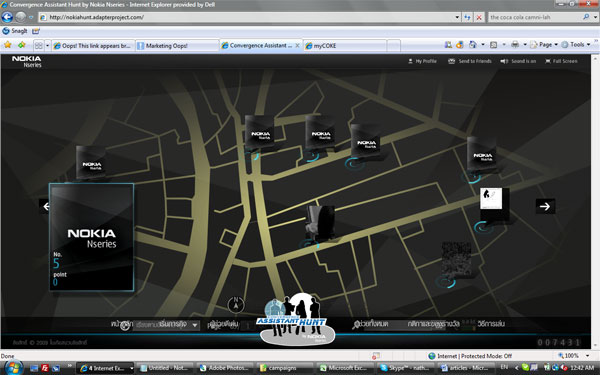Switch to the myCOKE tab

click(344, 46)
